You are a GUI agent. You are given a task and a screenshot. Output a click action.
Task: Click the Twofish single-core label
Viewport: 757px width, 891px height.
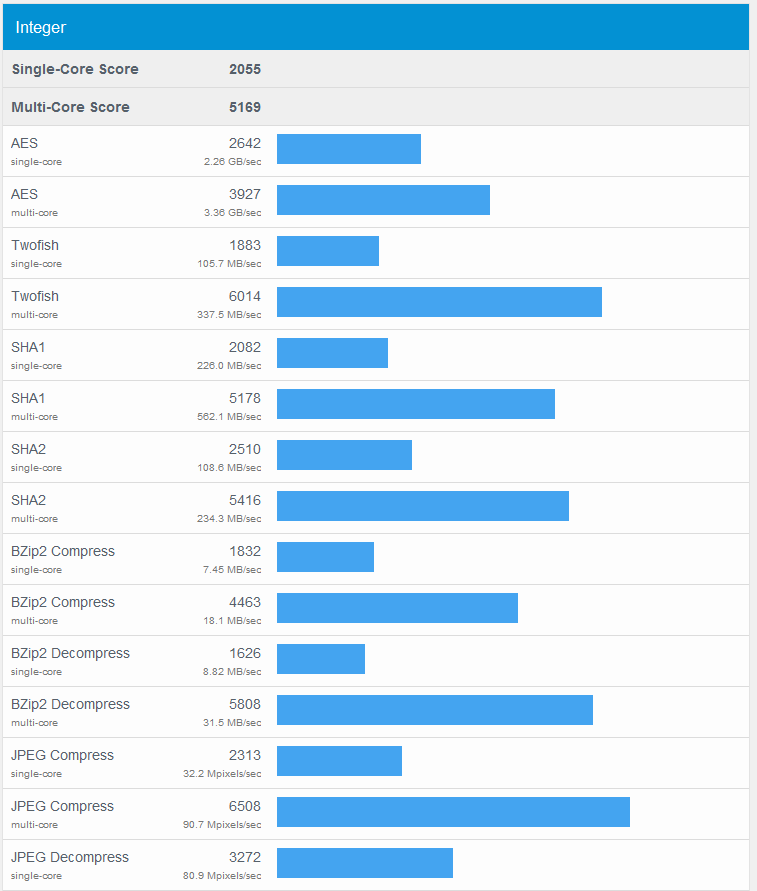35,245
